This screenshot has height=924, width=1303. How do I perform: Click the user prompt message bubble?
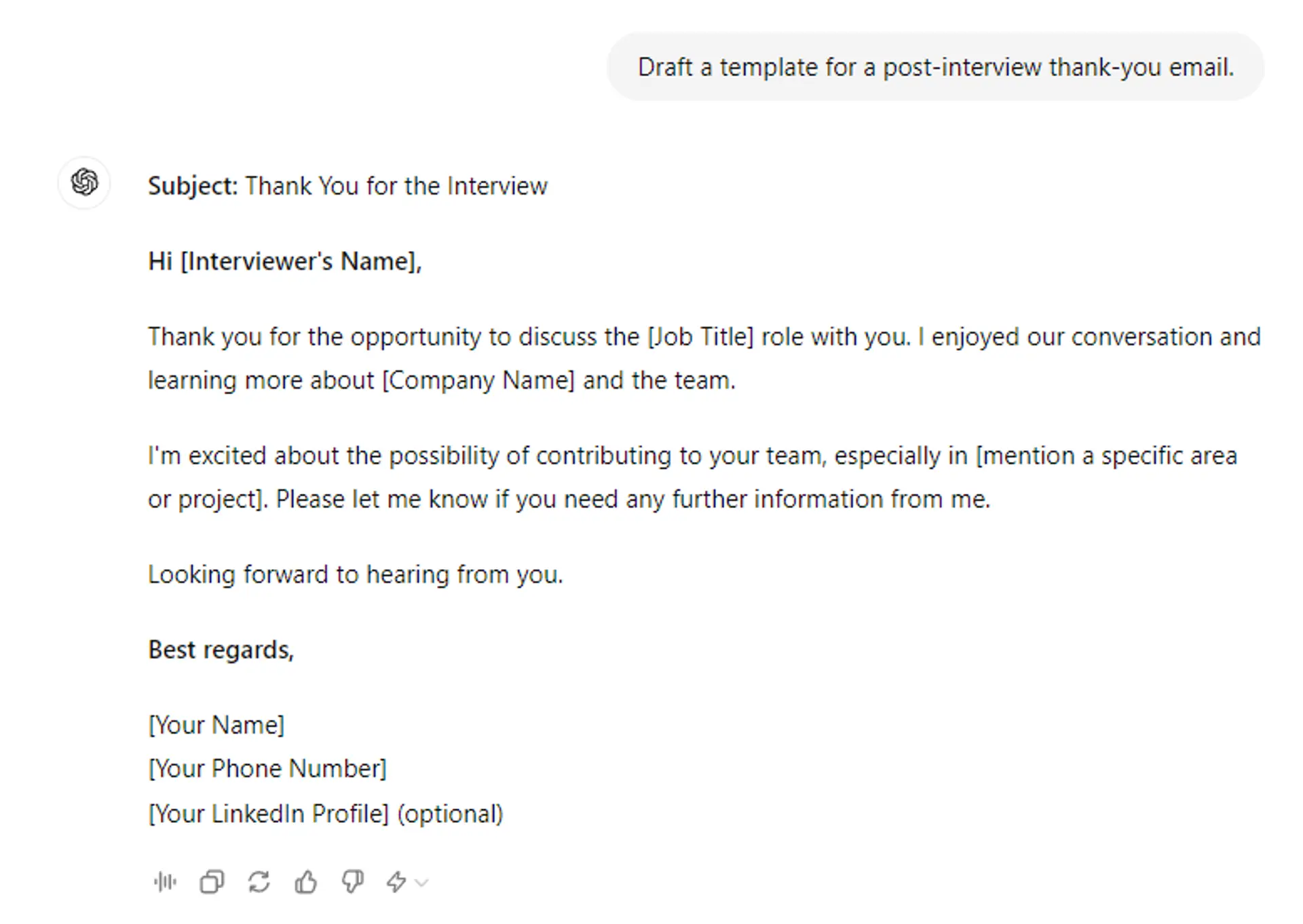tap(935, 67)
